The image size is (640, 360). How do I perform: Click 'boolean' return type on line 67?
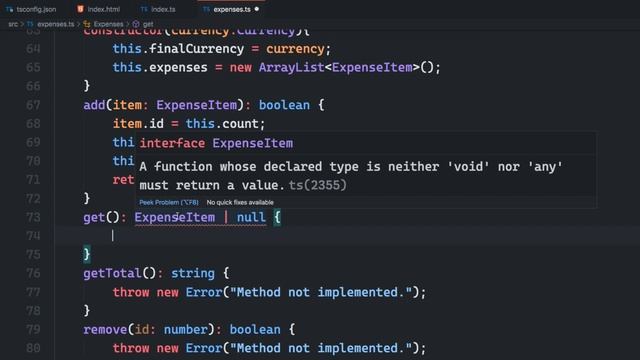pyautogui.click(x=284, y=105)
